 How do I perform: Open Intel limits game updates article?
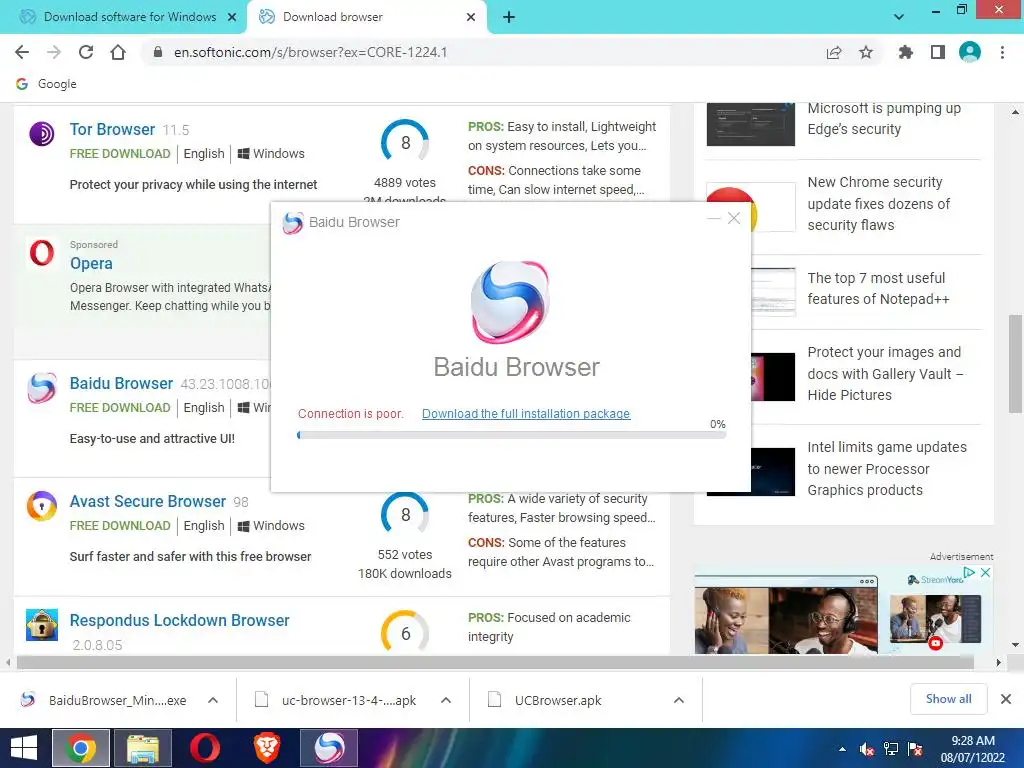pos(887,468)
